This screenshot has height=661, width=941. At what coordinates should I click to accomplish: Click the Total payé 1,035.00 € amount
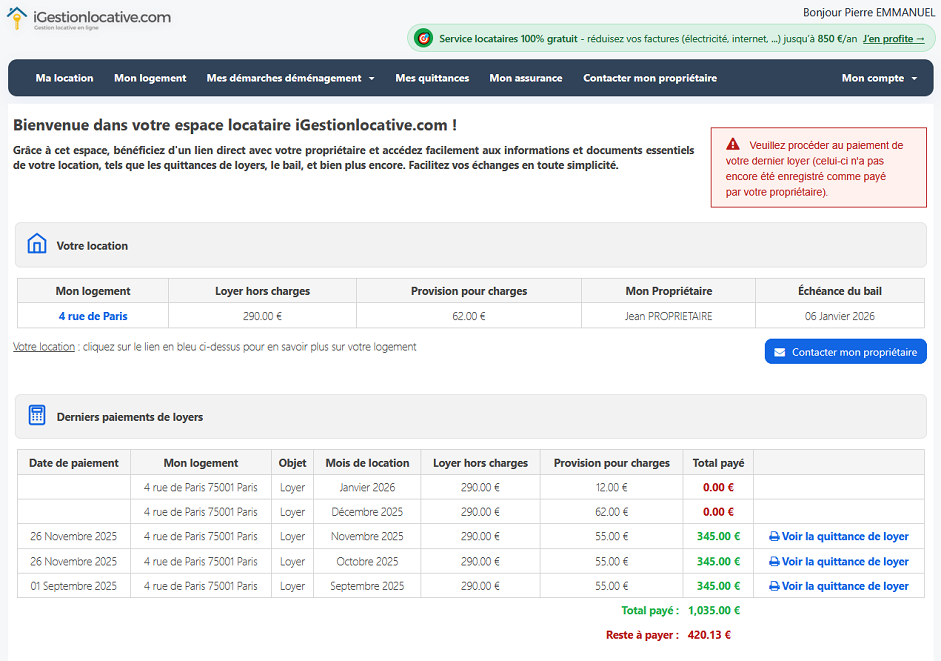click(x=714, y=611)
